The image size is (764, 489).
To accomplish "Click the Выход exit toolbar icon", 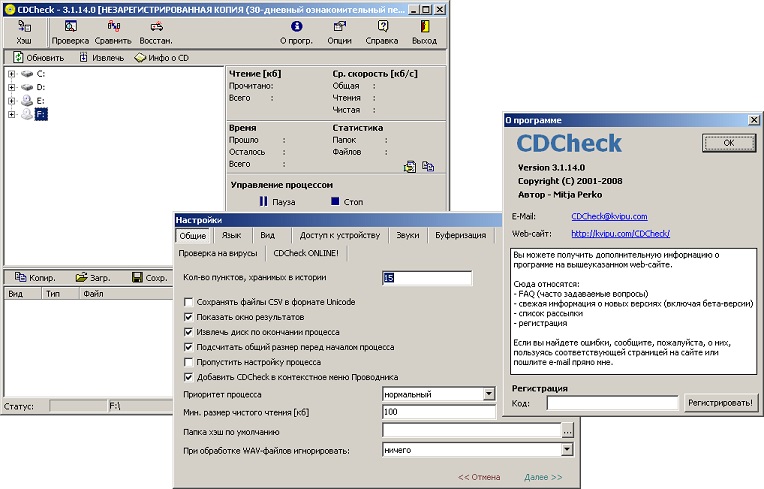I will coord(424,33).
